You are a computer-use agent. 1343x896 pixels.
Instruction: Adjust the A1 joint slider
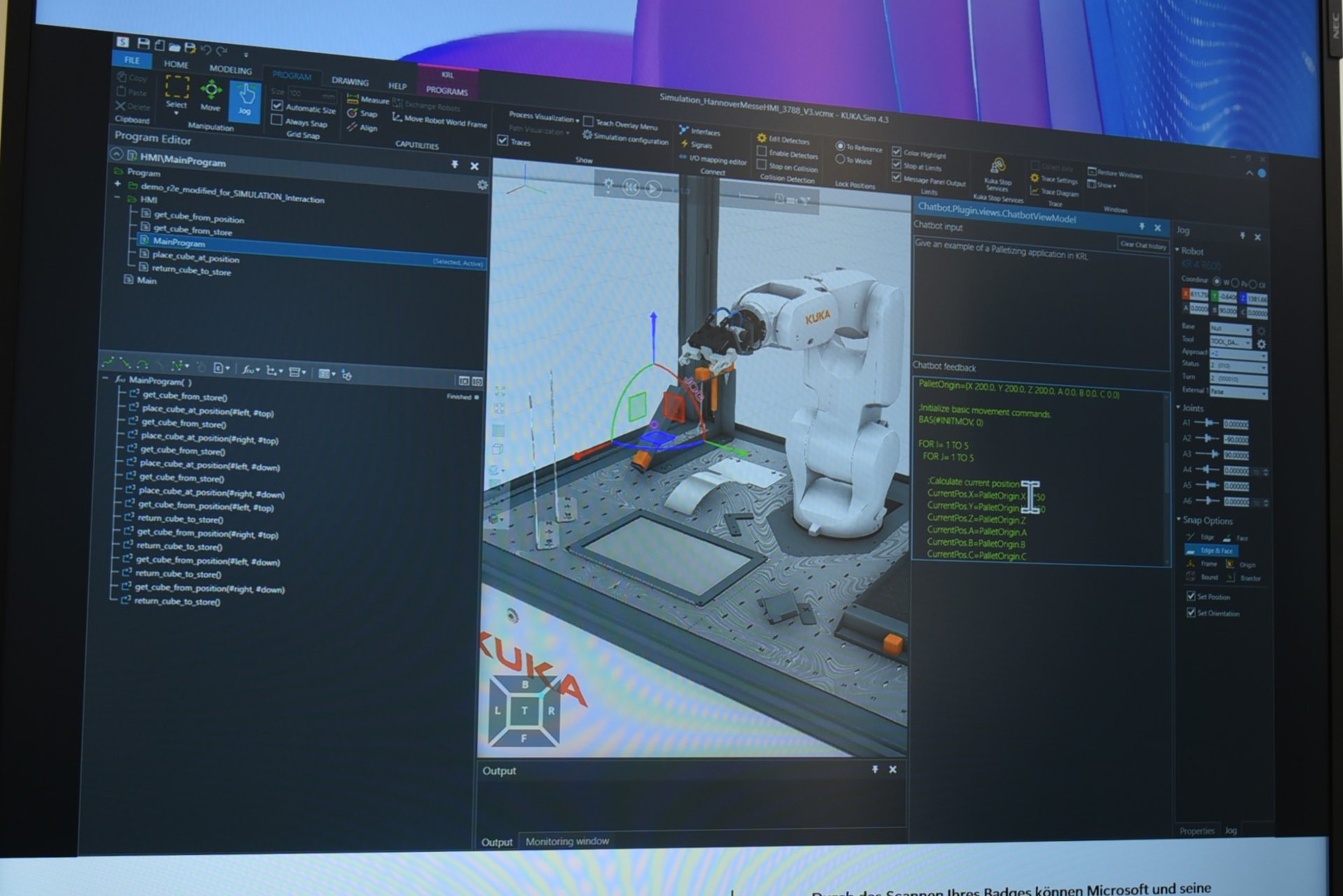1207,422
